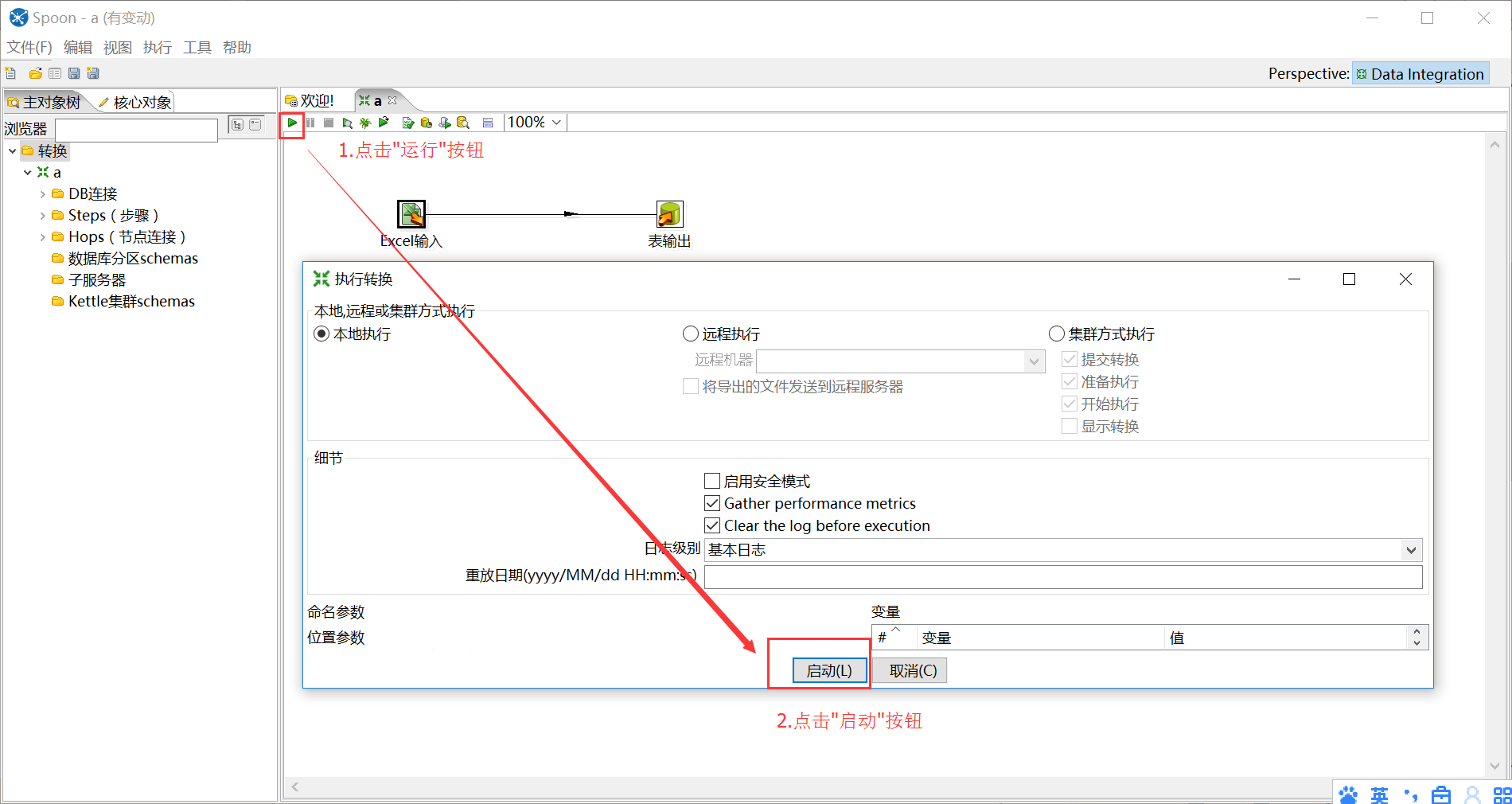Click the IME 英 language indicator

point(1379,794)
